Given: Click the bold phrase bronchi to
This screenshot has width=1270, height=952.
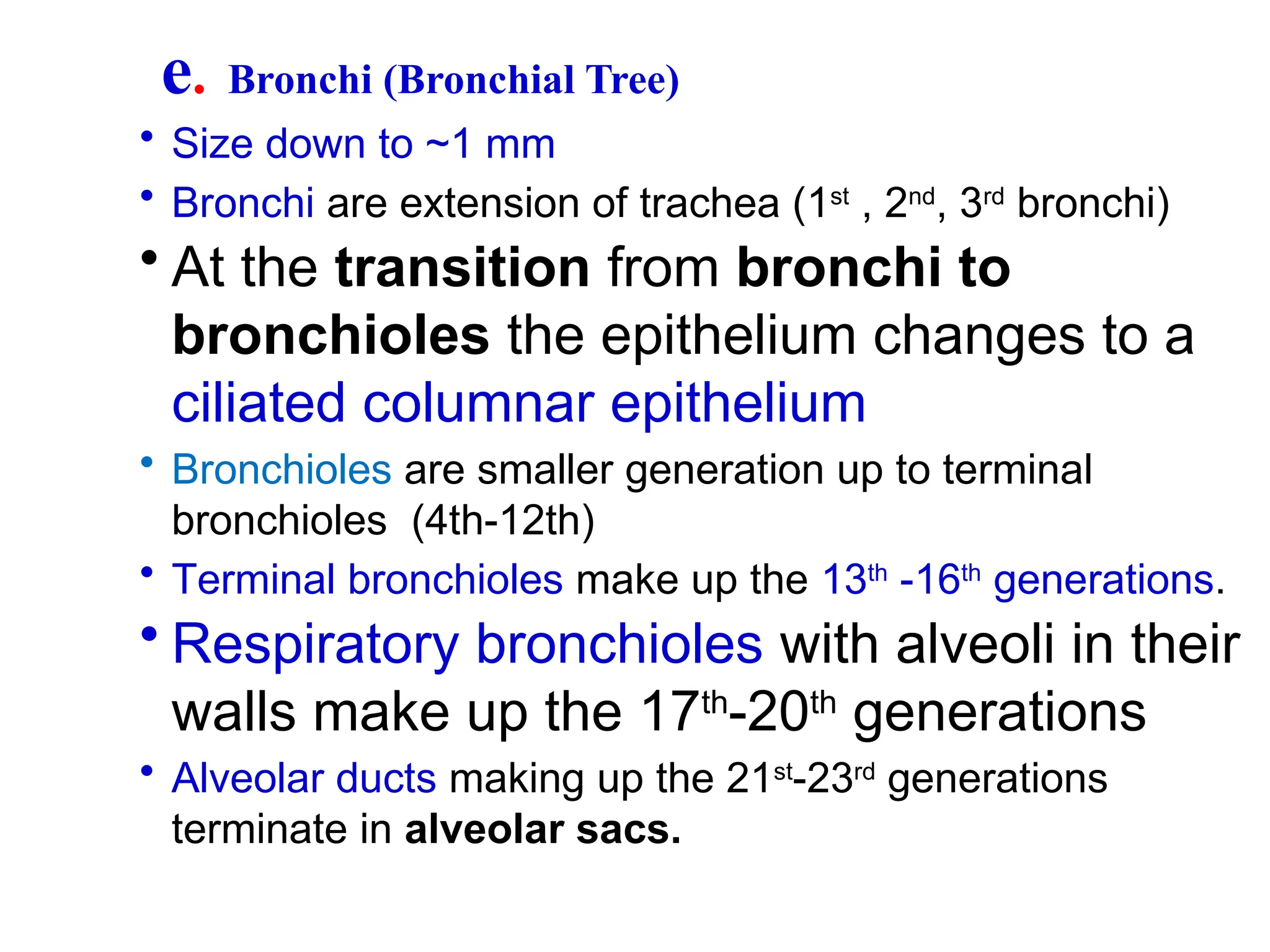Looking at the screenshot, I should pos(873,267).
